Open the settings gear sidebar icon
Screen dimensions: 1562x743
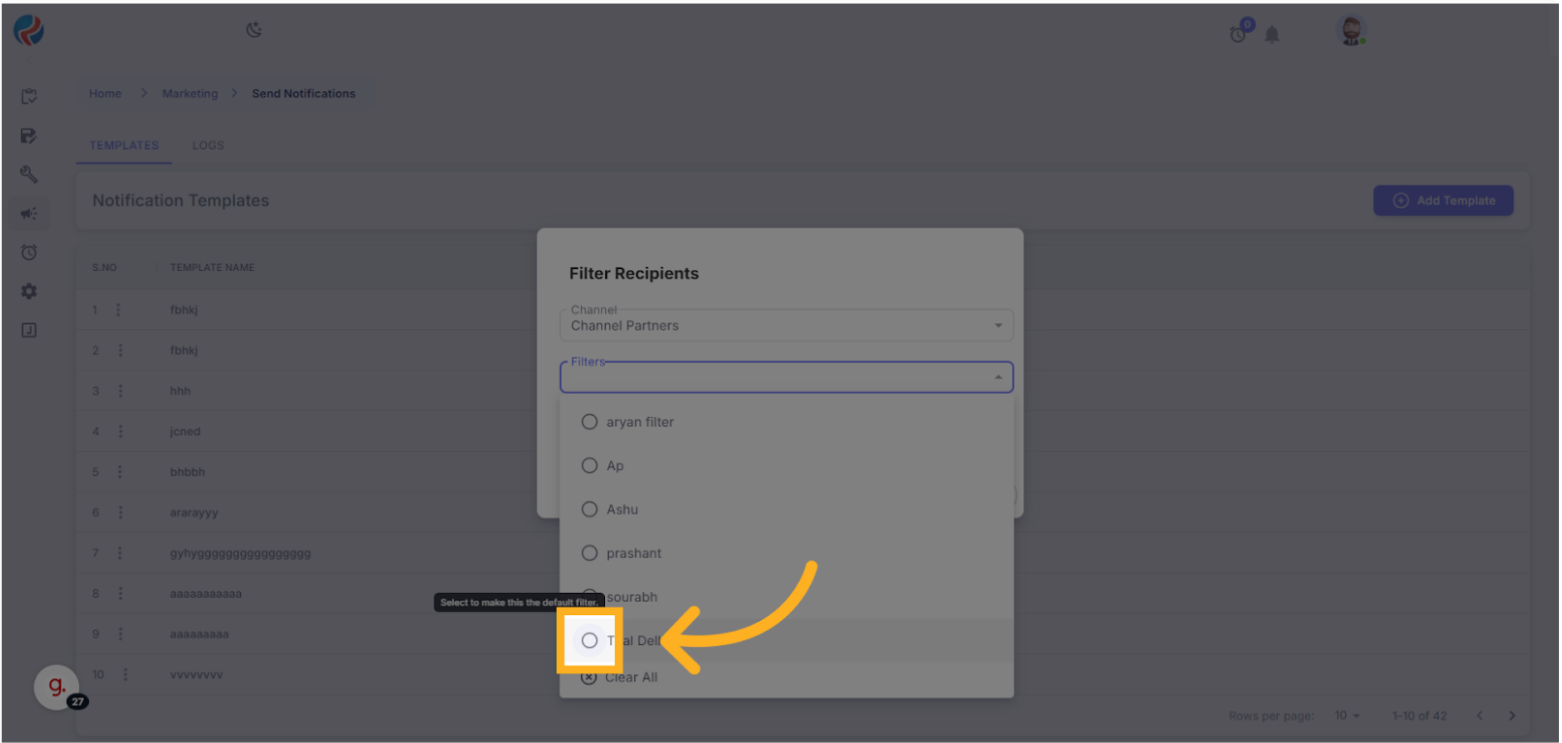[x=29, y=291]
